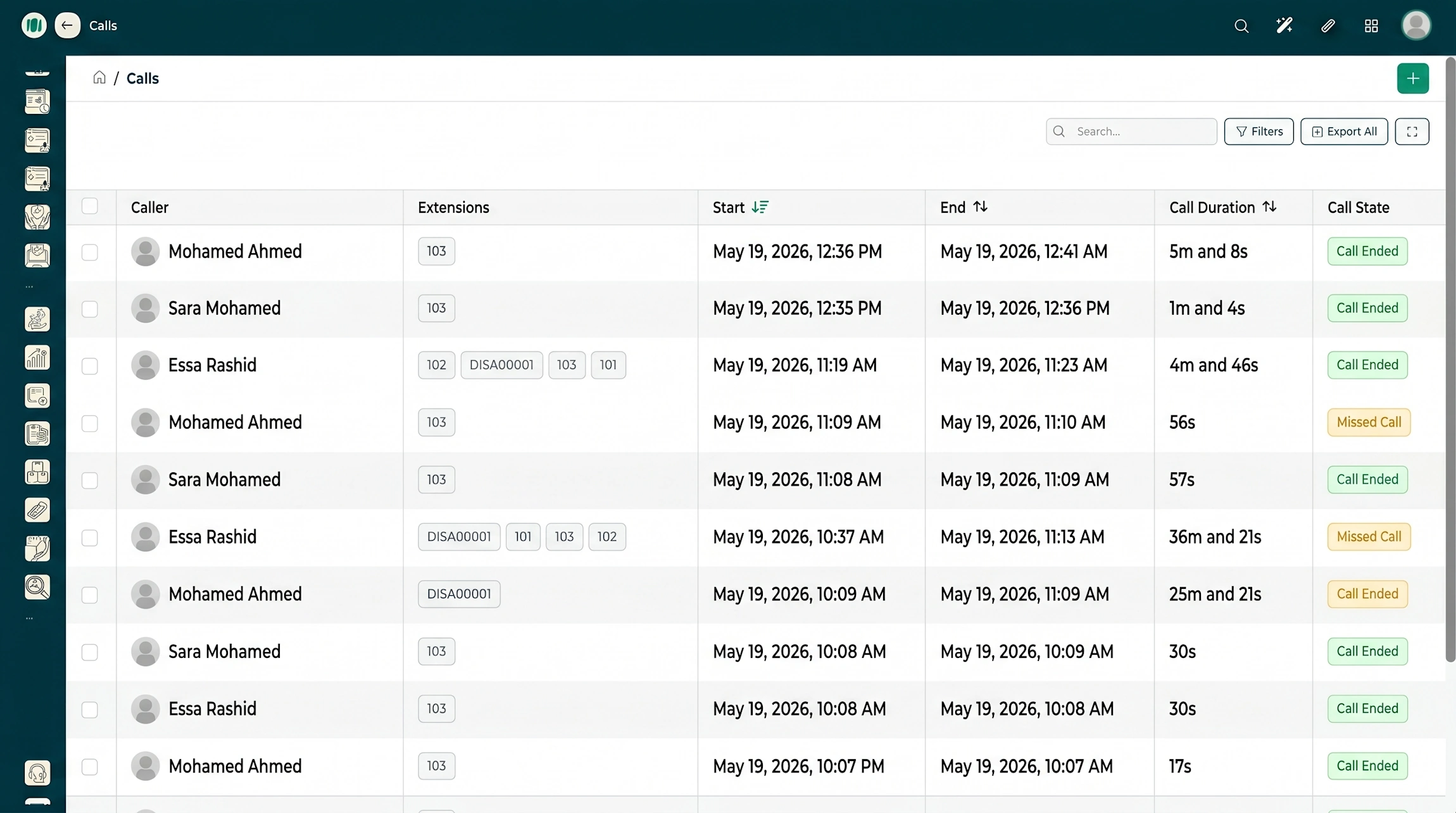The width and height of the screenshot is (1456, 813).
Task: Open caller Sara Mohamed on 12:35 PM row
Action: point(224,308)
